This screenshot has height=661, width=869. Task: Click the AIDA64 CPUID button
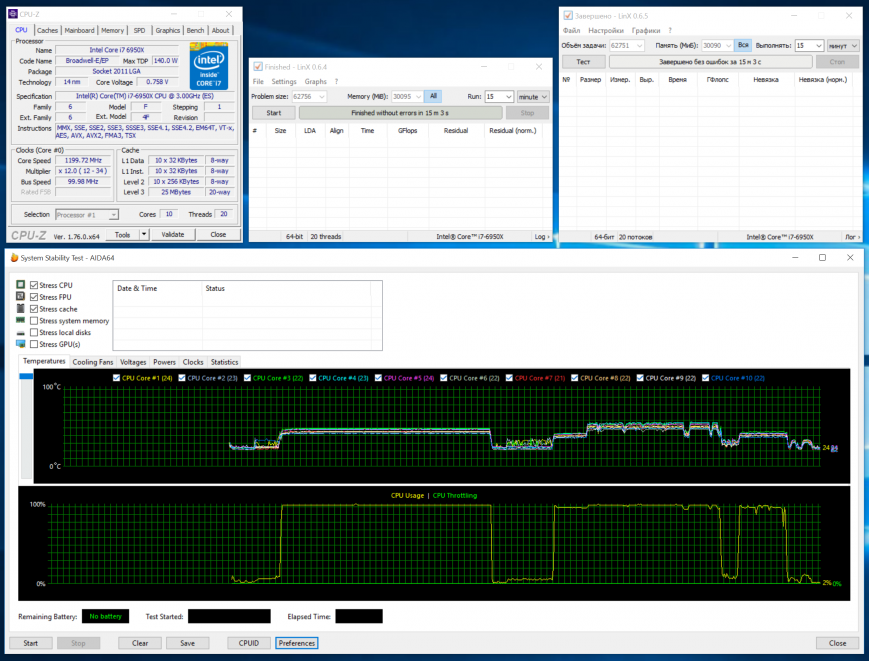(249, 643)
